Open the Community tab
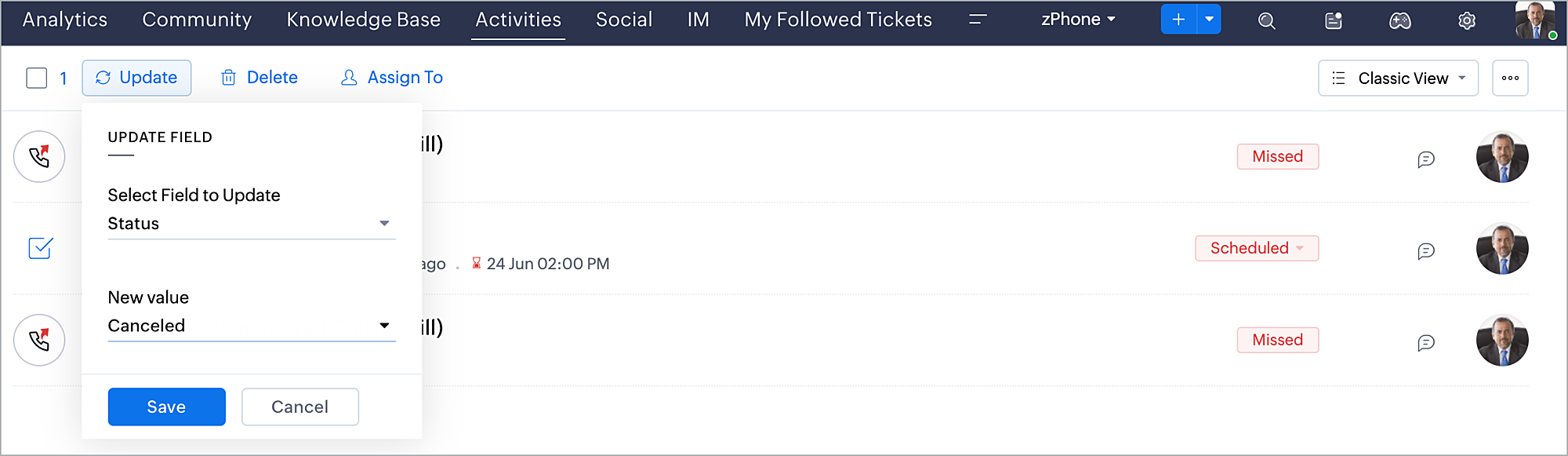The height and width of the screenshot is (456, 1568). click(197, 20)
